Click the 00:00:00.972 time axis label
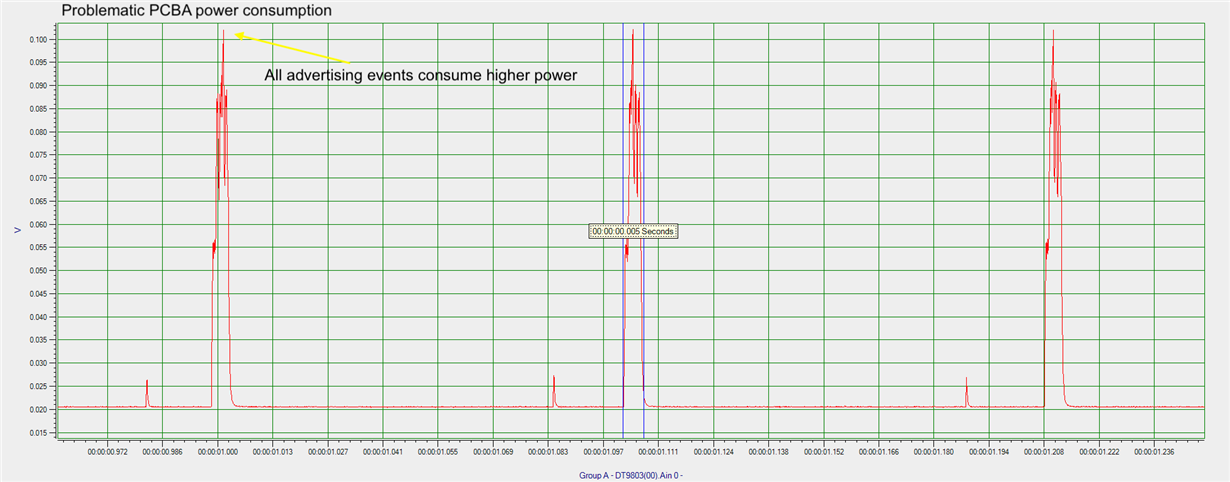1230x482 pixels. click(x=107, y=452)
